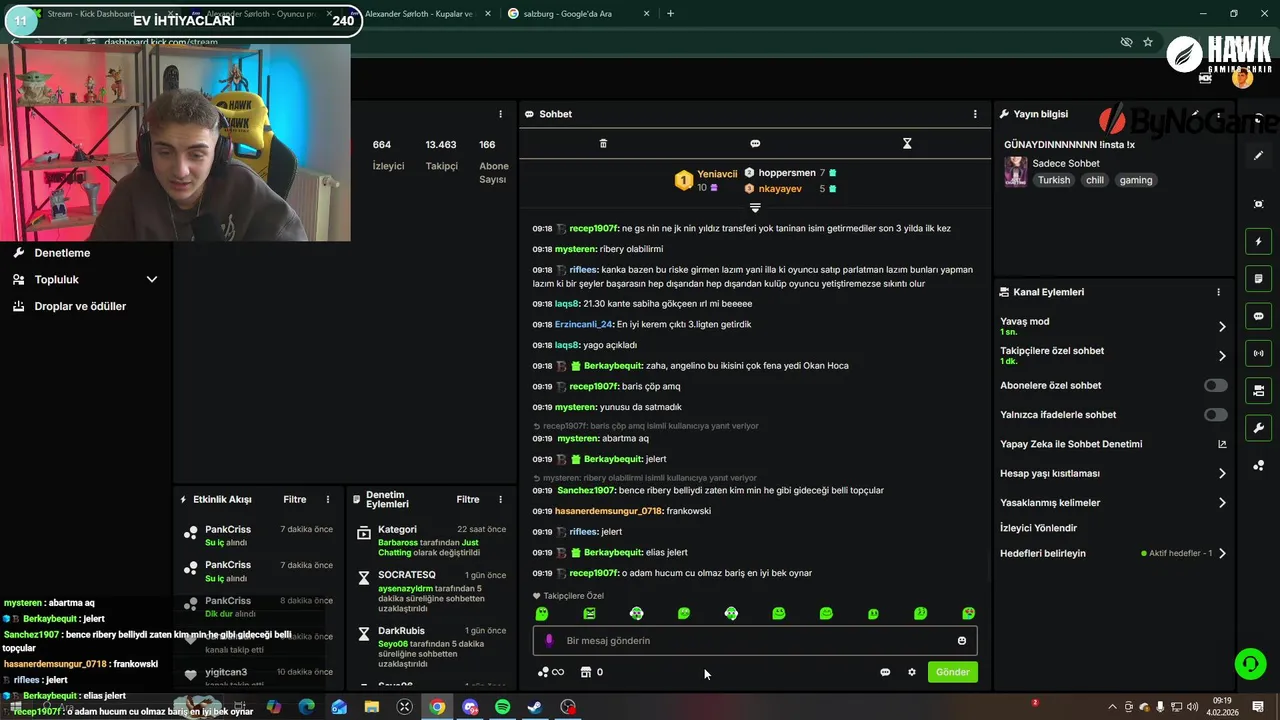
Task: Bookmark the page with the star icon
Action: click(x=1148, y=42)
